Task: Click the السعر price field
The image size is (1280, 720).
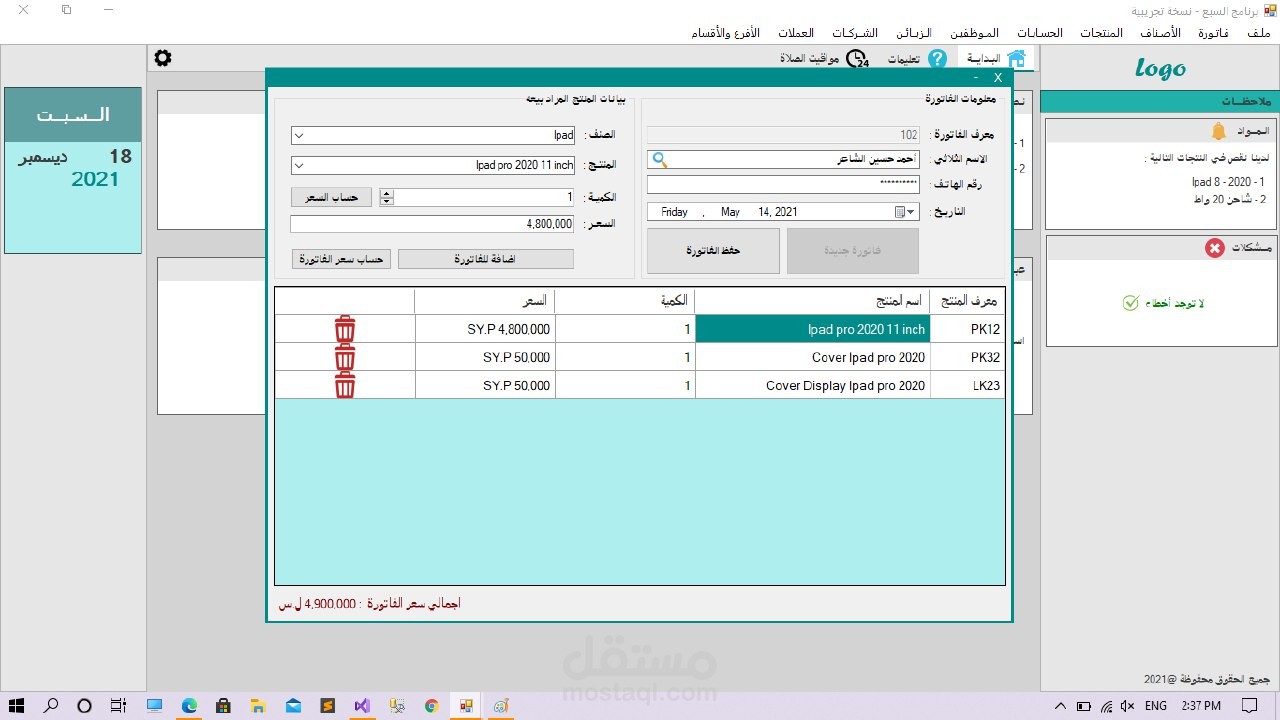Action: 432,224
